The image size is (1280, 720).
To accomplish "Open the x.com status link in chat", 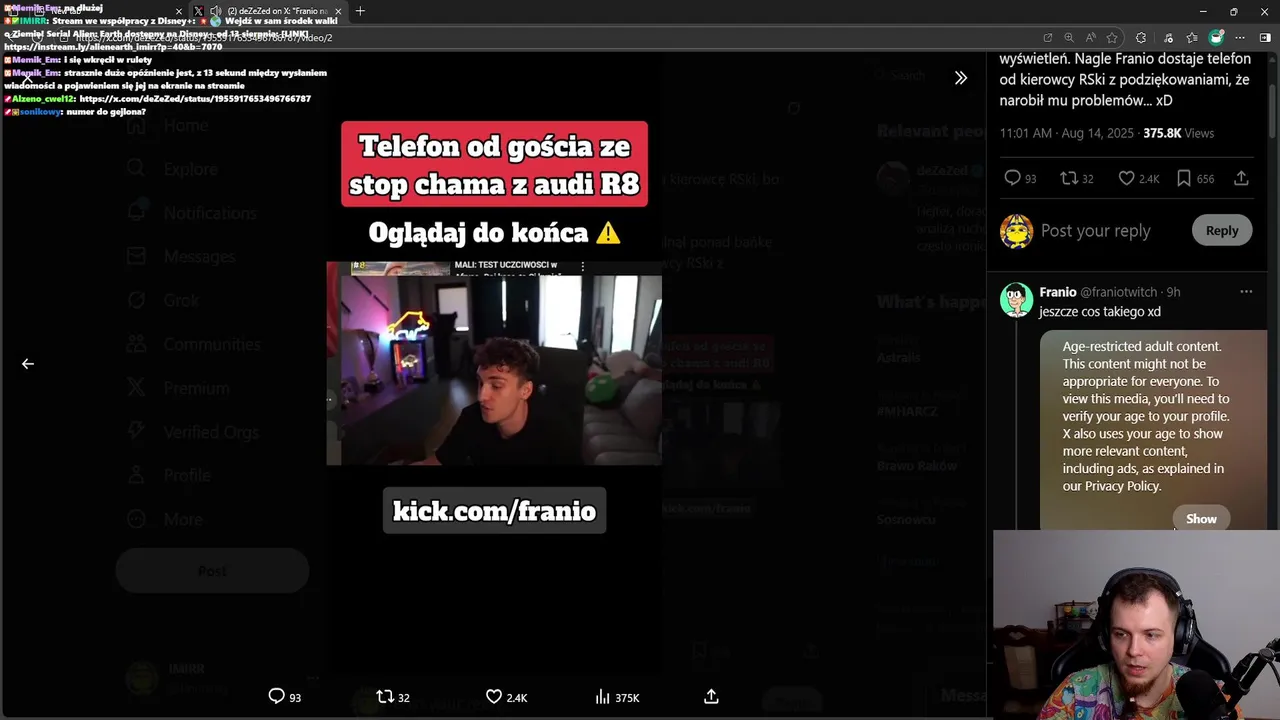I will tap(195, 99).
